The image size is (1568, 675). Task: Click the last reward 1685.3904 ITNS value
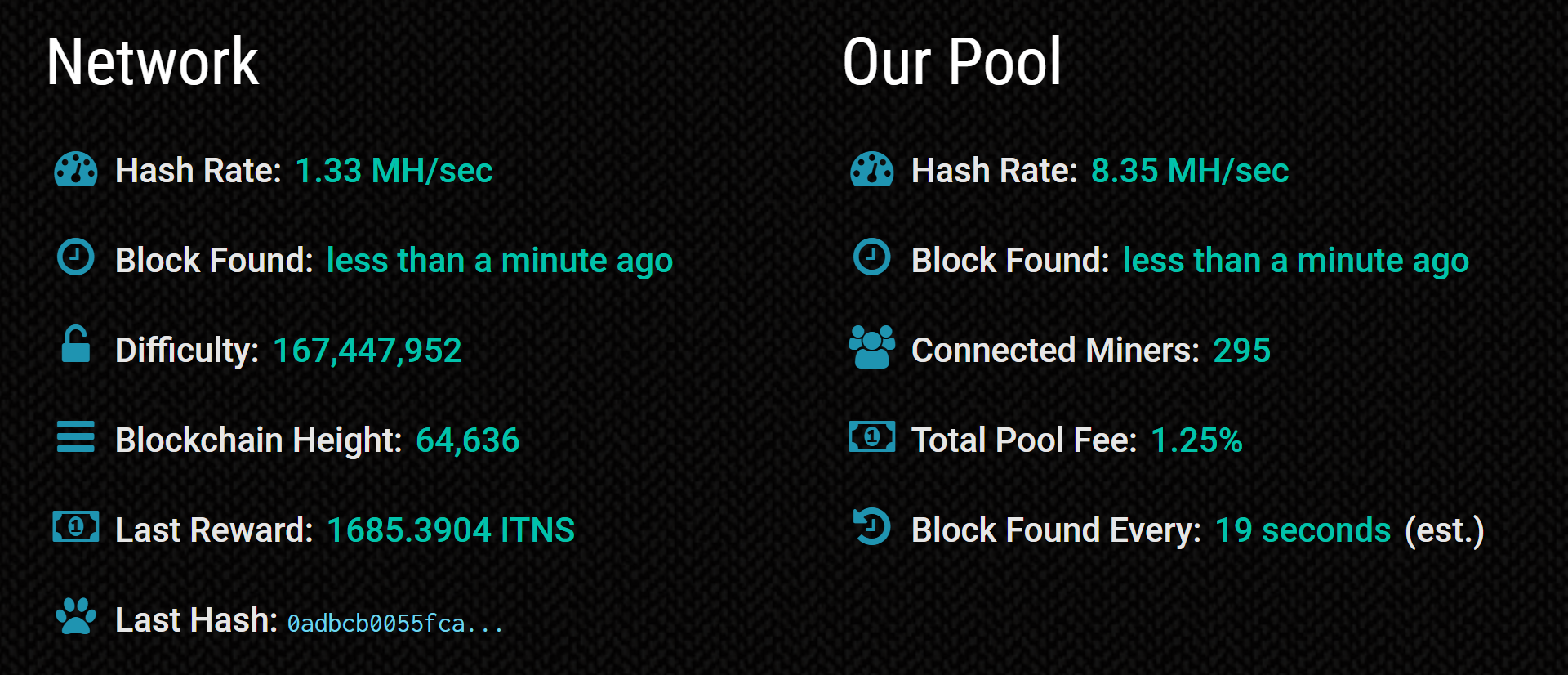pyautogui.click(x=451, y=530)
